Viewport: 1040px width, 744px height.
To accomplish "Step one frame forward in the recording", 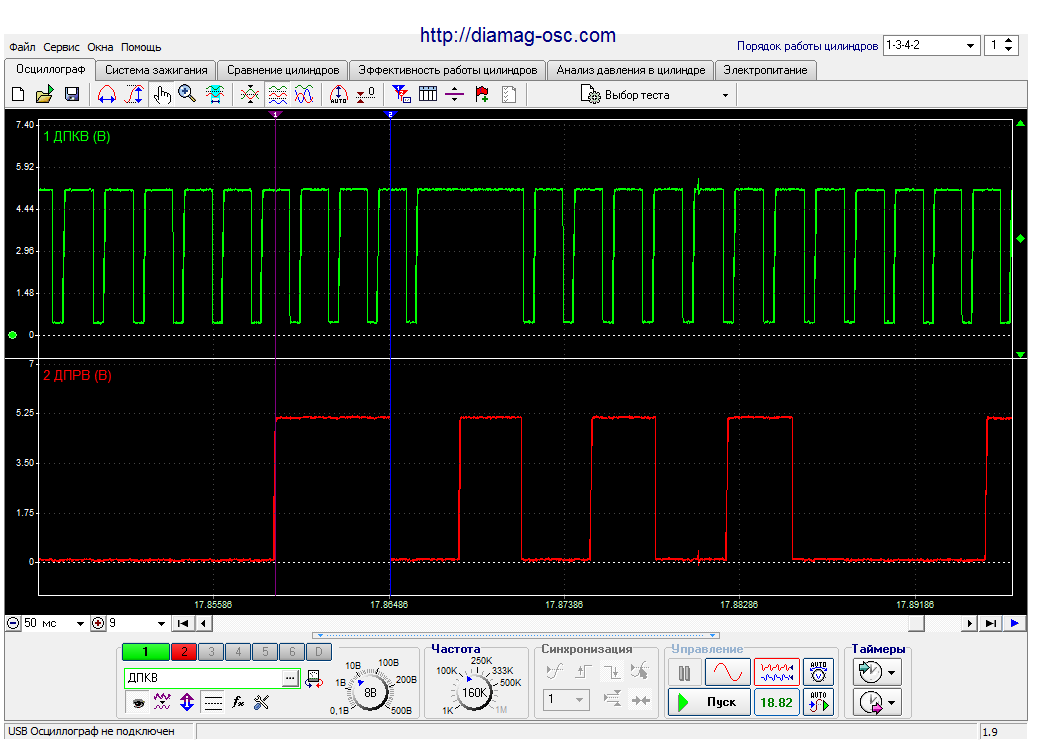I will [x=970, y=623].
